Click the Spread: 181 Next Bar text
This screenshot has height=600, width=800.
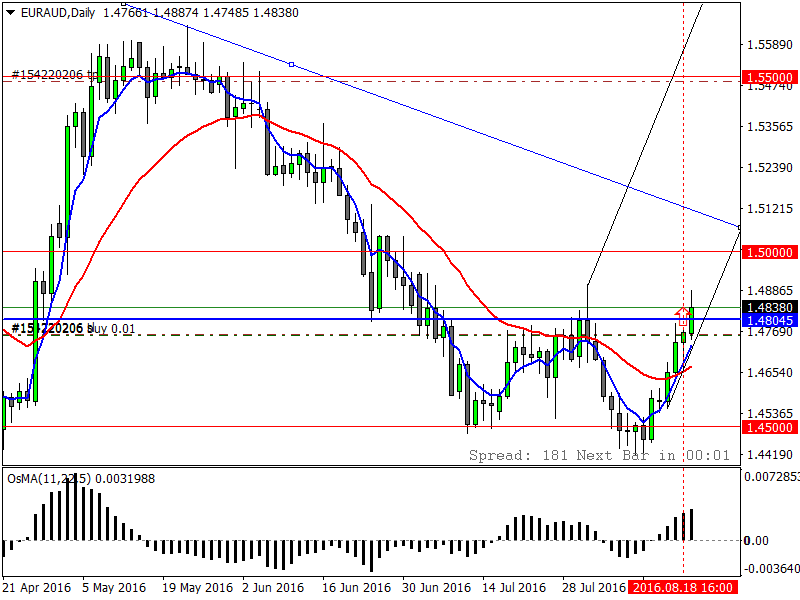599,455
